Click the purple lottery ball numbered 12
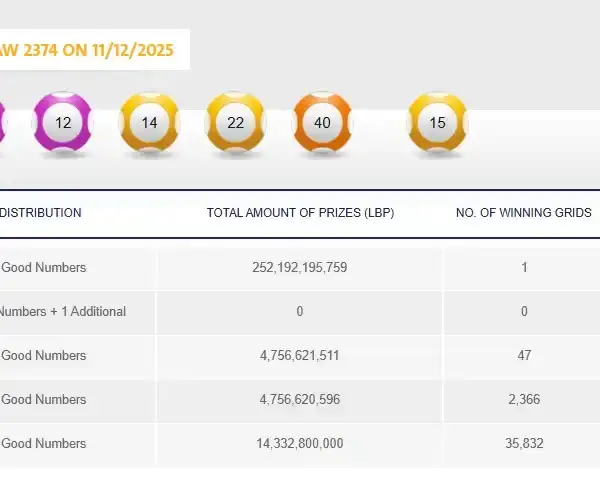Image resolution: width=600 pixels, height=493 pixels. (63, 123)
